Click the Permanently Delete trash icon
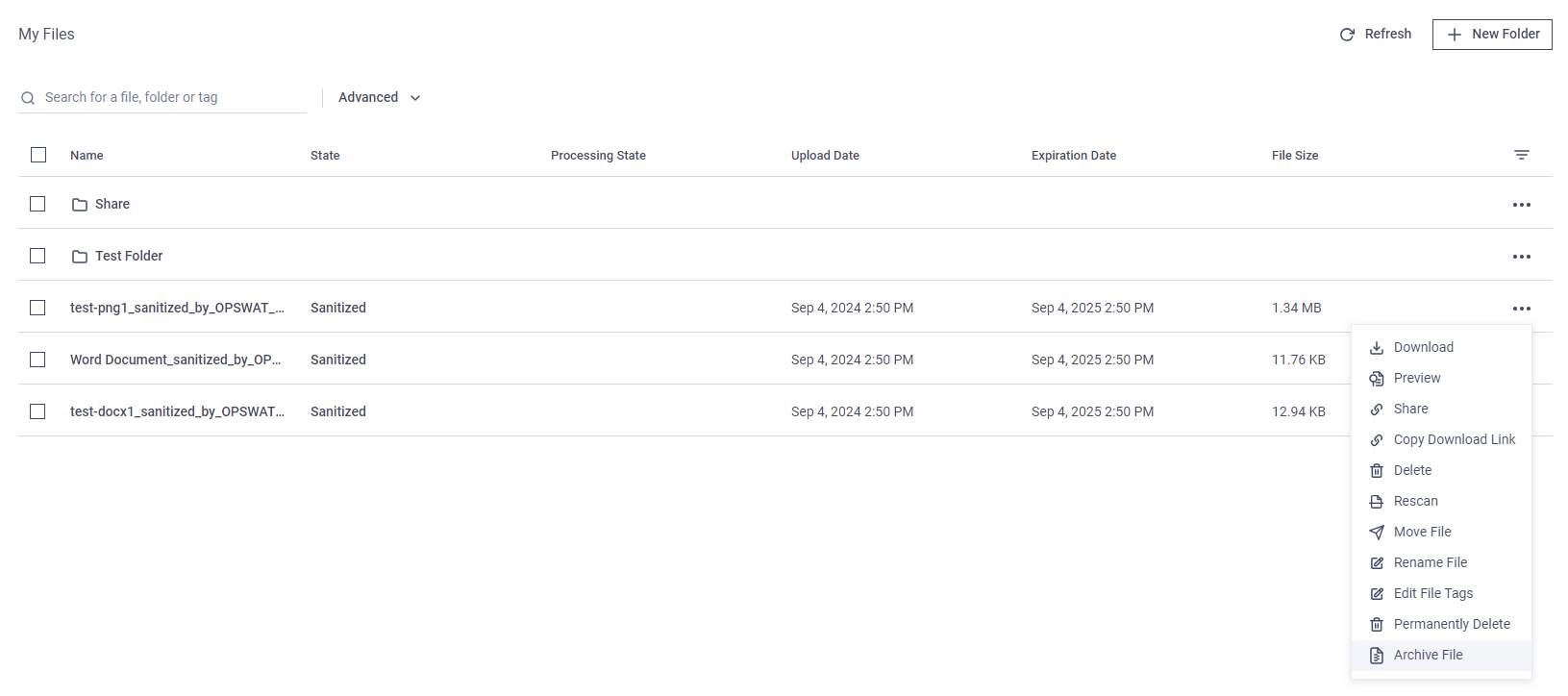The image size is (1568, 696). [x=1377, y=625]
